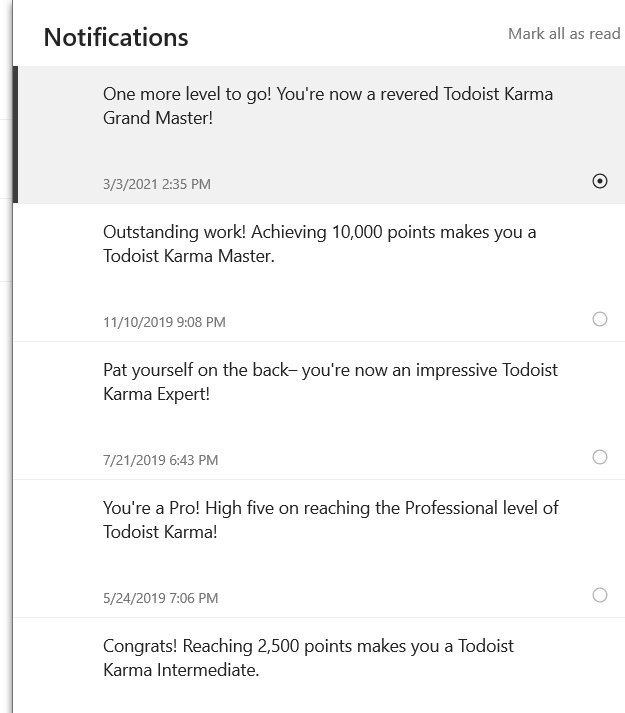Click the 5/24/2019 7:06 PM timestamp
This screenshot has width=625, height=713.
(160, 598)
